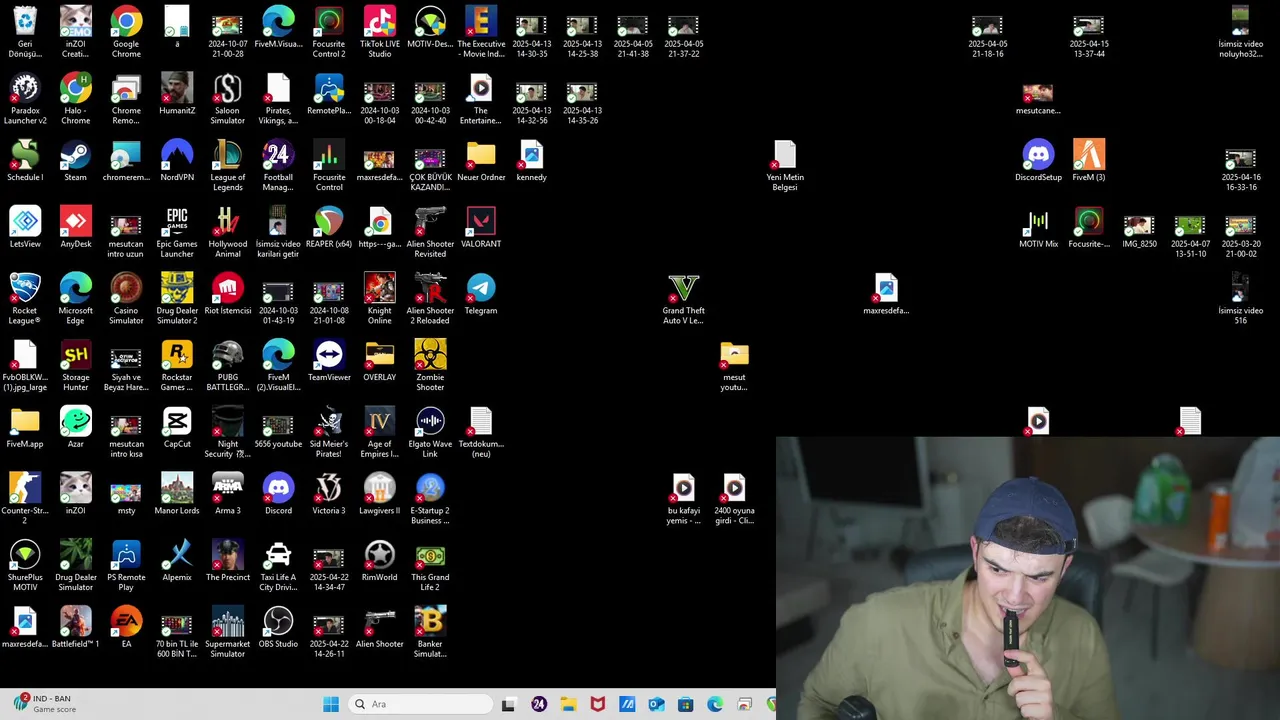1280x720 pixels.
Task: Open the TikTok LIVE Studio shortcut
Action: (x=379, y=32)
